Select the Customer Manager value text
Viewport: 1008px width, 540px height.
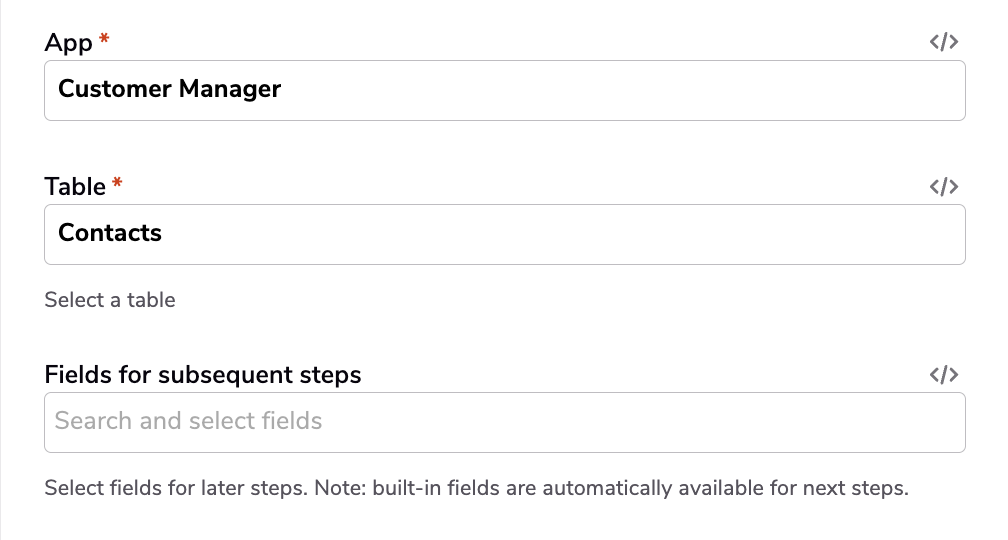pyautogui.click(x=170, y=89)
